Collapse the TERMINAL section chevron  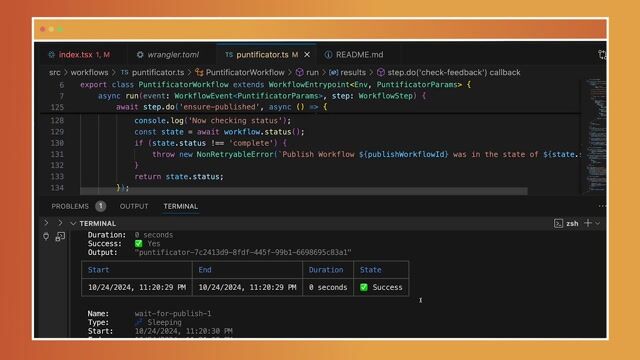click(x=73, y=224)
